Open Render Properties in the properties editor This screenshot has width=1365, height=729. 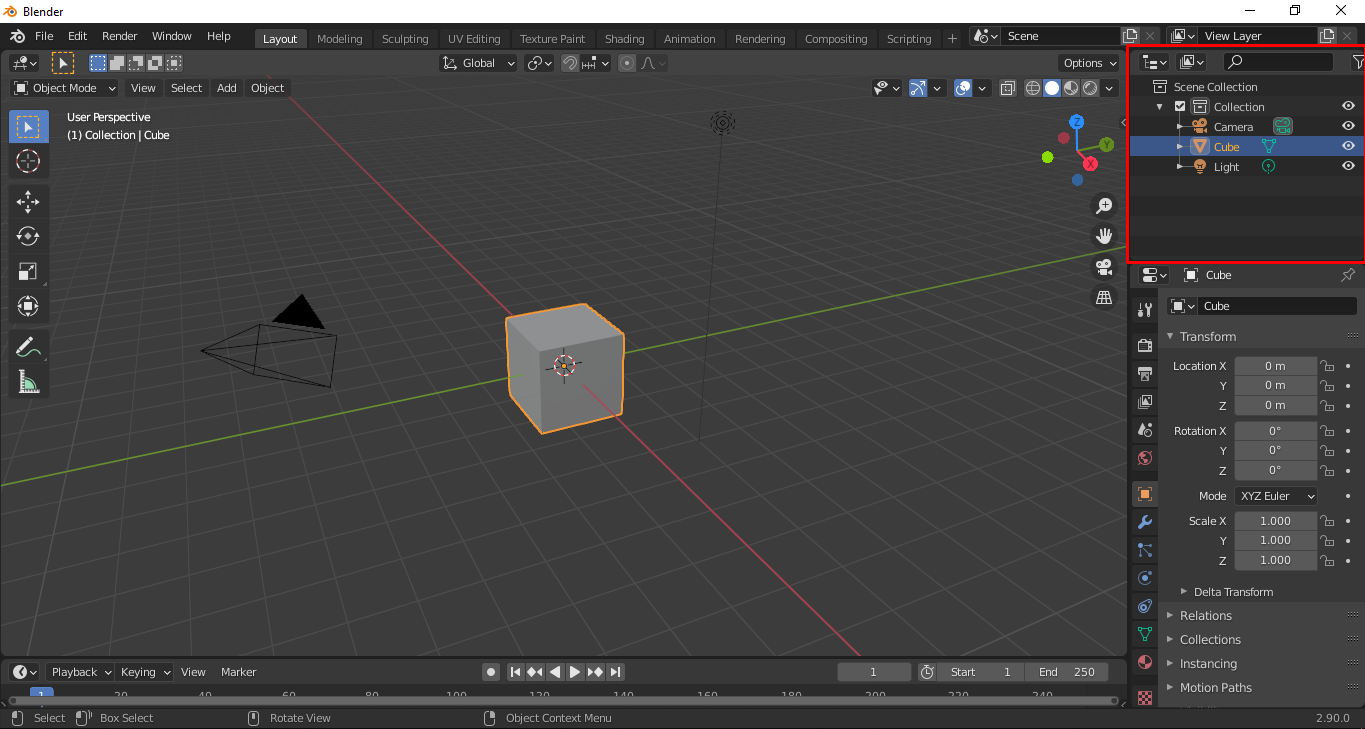[x=1144, y=345]
